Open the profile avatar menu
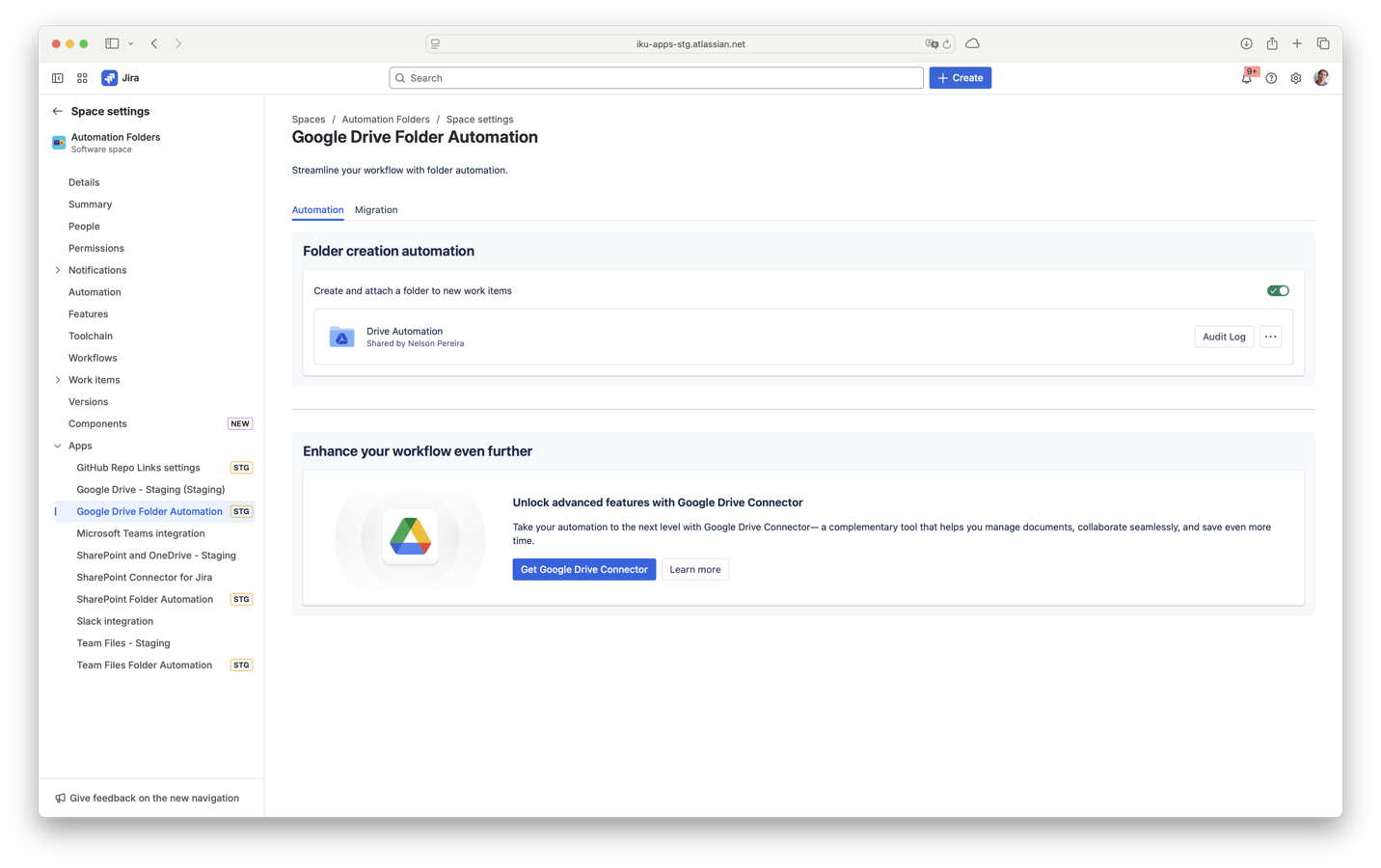The height and width of the screenshot is (868, 1381). pyautogui.click(x=1320, y=78)
